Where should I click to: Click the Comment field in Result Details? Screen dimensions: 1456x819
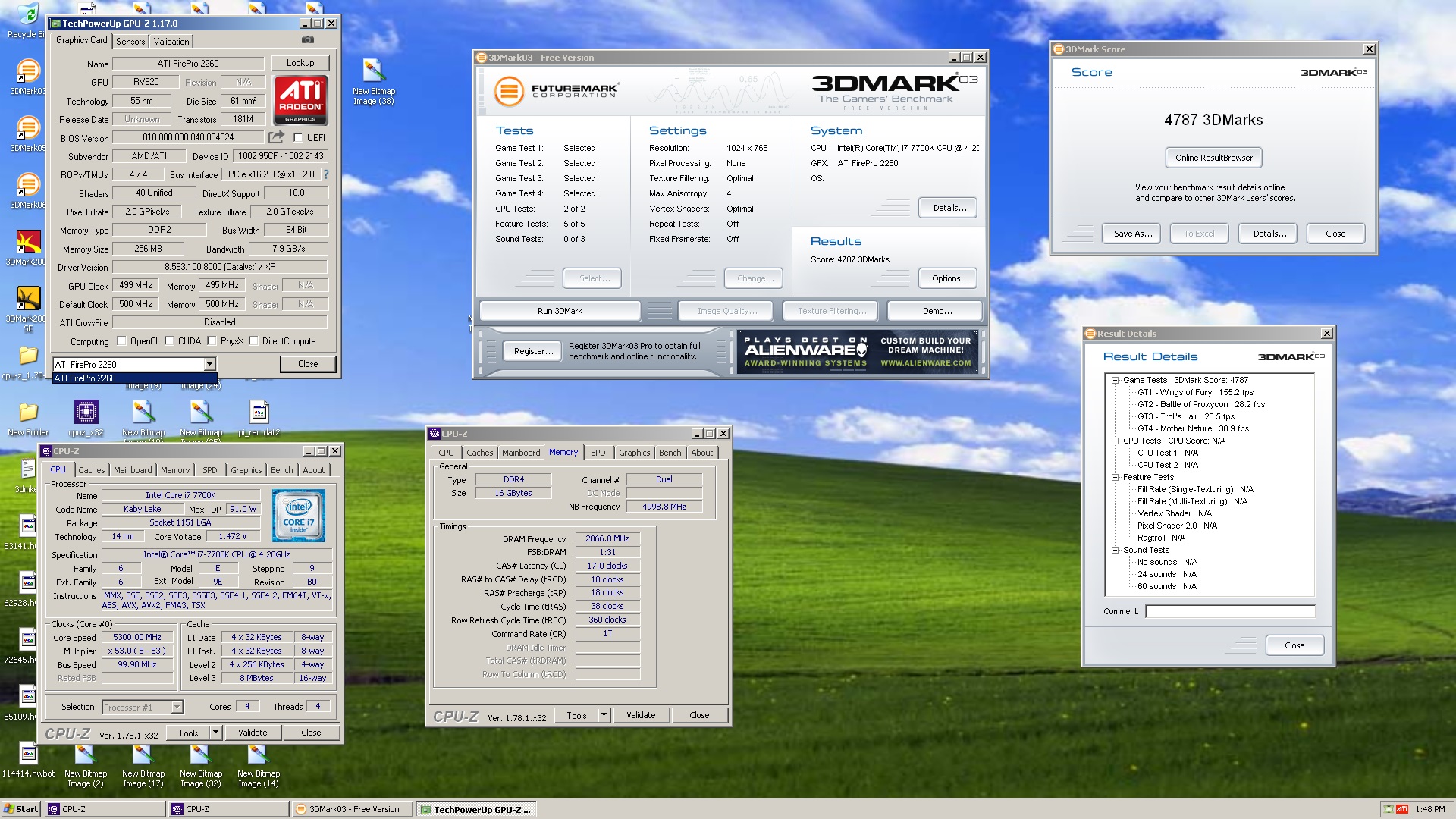pos(1230,611)
